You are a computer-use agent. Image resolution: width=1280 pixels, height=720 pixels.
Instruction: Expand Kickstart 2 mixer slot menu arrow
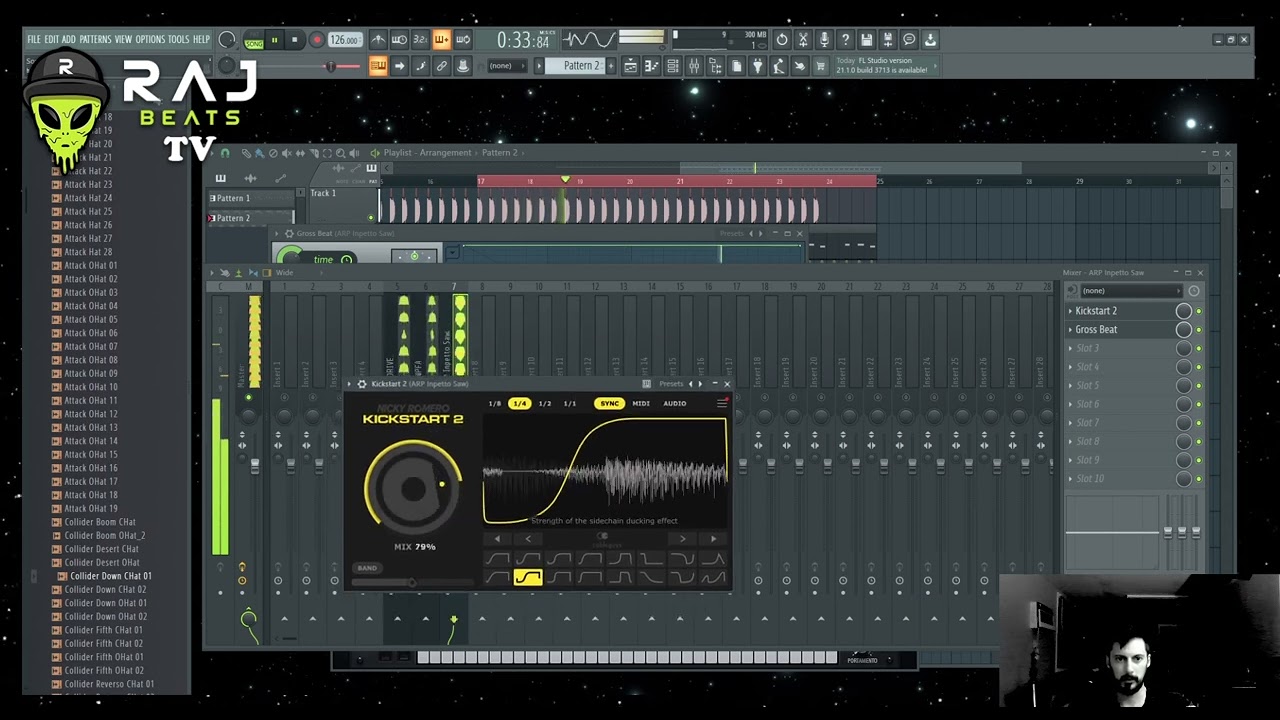[1070, 311]
